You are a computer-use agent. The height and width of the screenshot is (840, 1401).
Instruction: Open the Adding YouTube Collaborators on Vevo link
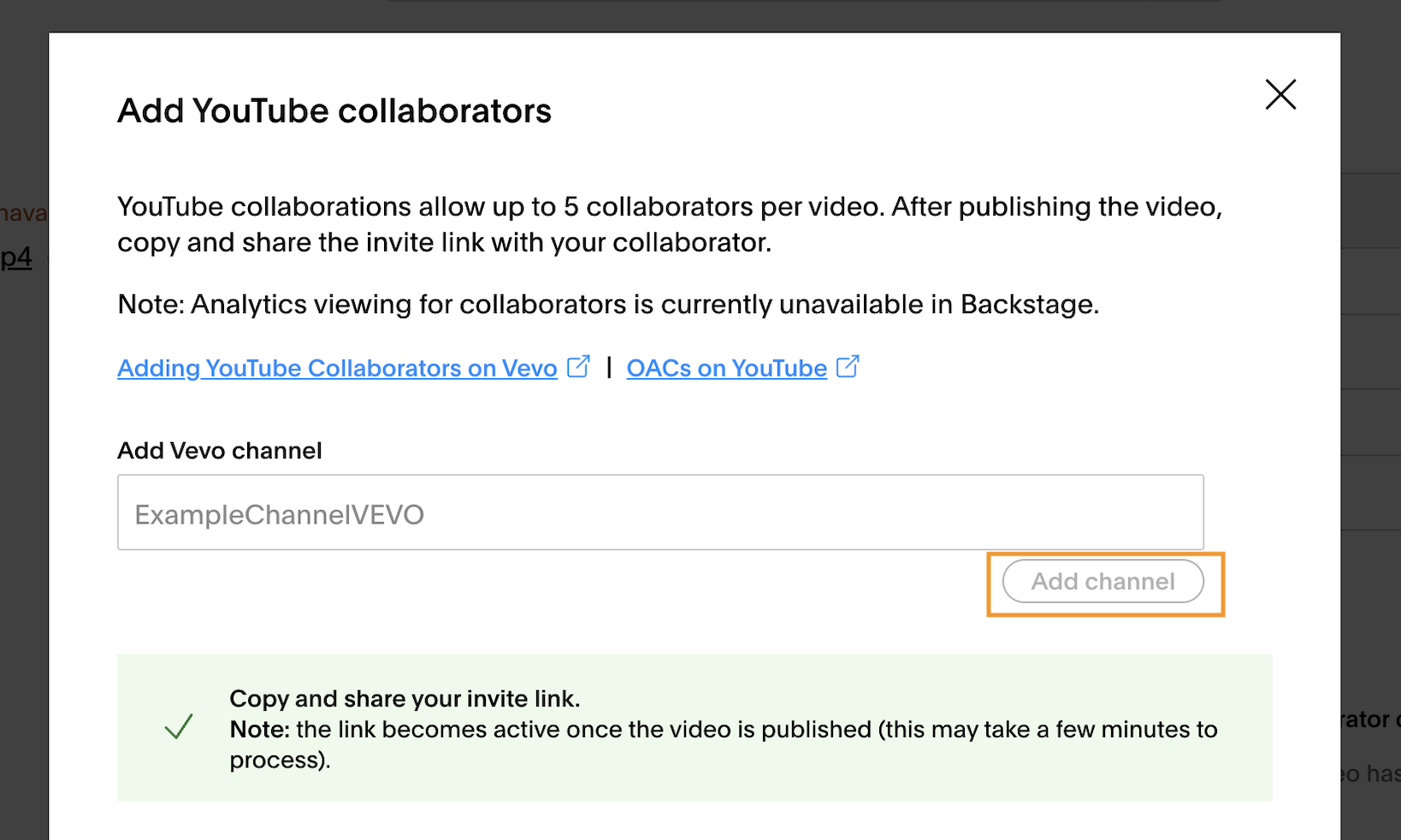pyautogui.click(x=337, y=368)
